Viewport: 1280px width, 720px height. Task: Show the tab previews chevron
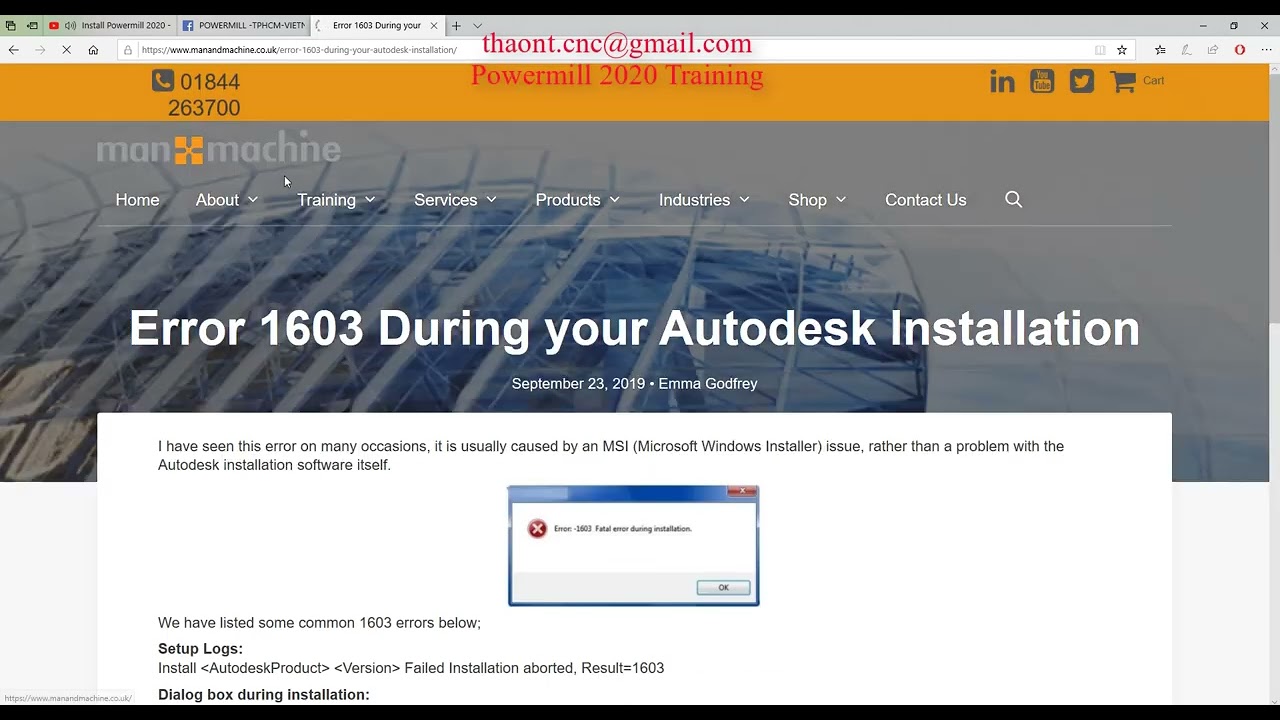(477, 25)
